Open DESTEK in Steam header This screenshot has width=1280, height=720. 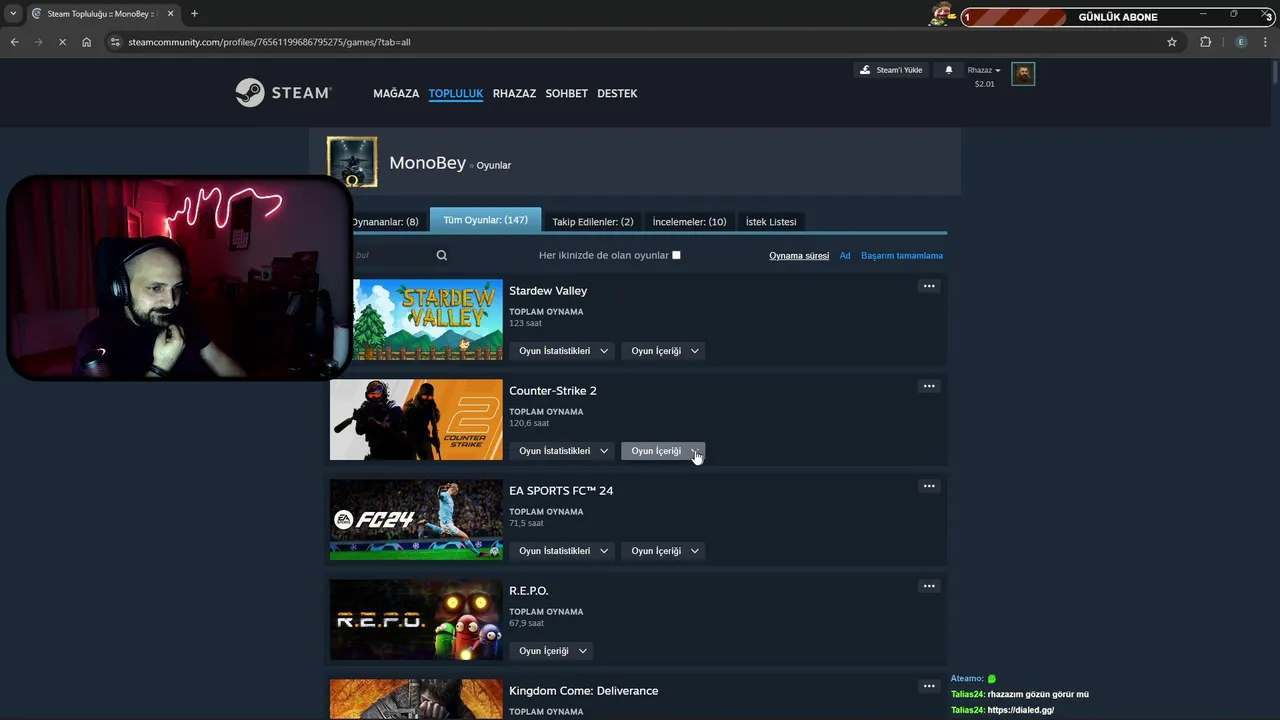(x=617, y=93)
